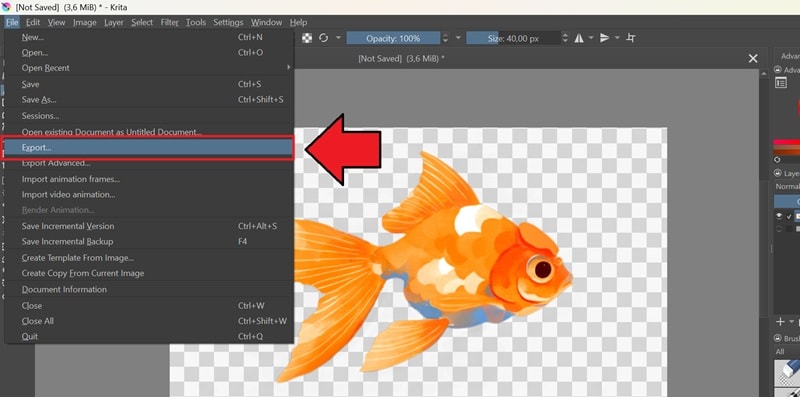Open the All brush tag dropdown
Screen dimensions: 800x397
coord(787,352)
